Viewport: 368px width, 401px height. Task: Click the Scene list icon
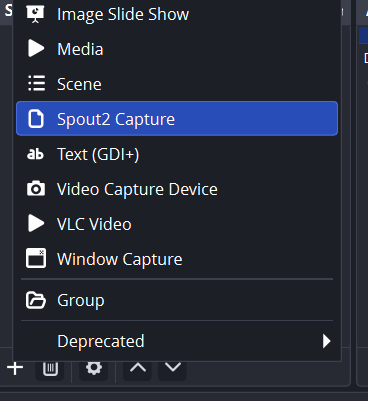[x=36, y=83]
